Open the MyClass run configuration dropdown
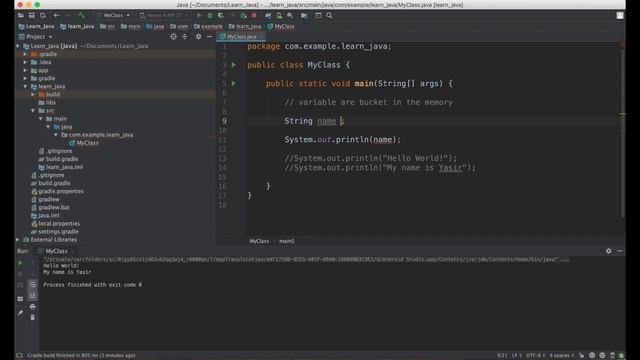 113,16
